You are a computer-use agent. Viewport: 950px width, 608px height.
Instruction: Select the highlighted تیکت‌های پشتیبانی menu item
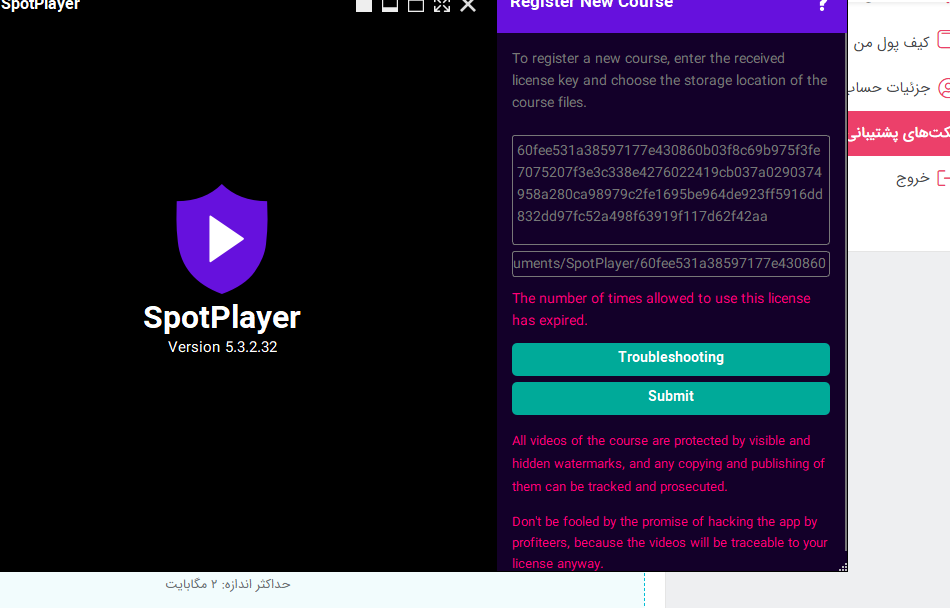pyautogui.click(x=900, y=133)
